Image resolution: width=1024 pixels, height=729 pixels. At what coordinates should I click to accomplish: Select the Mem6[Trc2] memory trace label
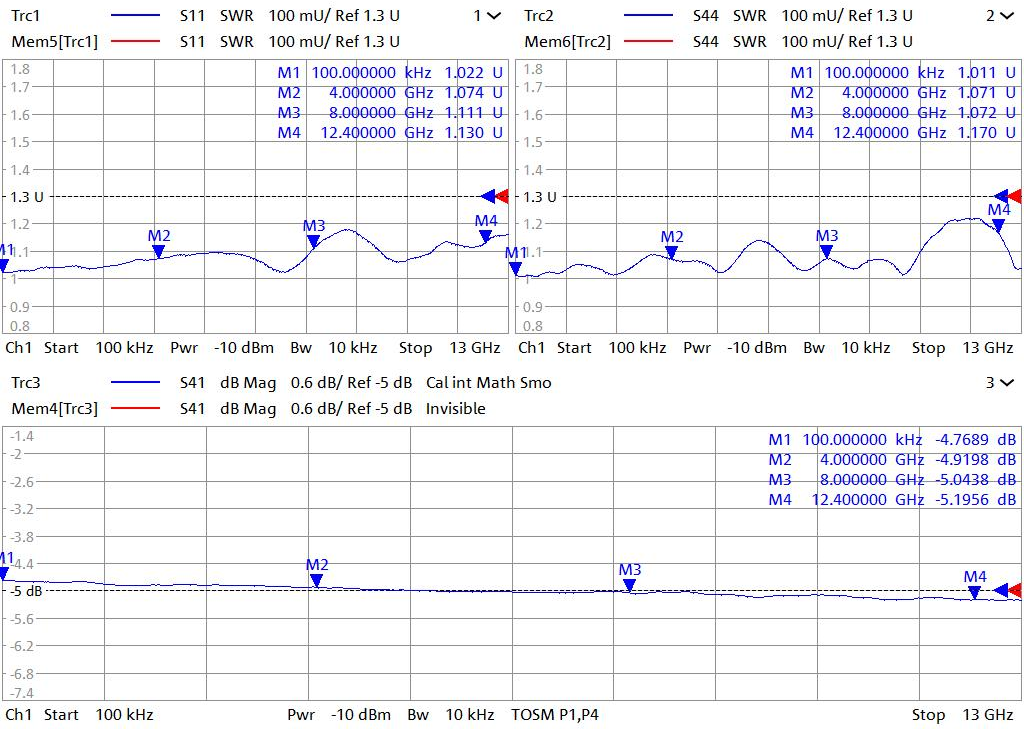[x=567, y=42]
